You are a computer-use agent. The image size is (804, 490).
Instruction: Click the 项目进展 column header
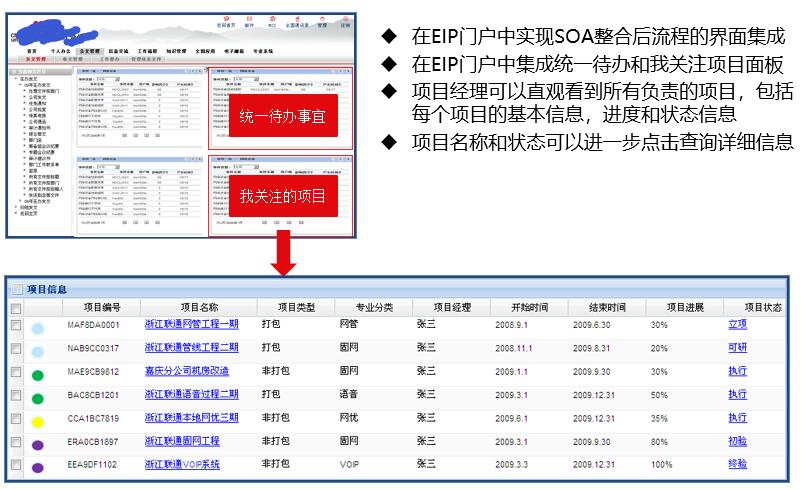click(x=686, y=308)
